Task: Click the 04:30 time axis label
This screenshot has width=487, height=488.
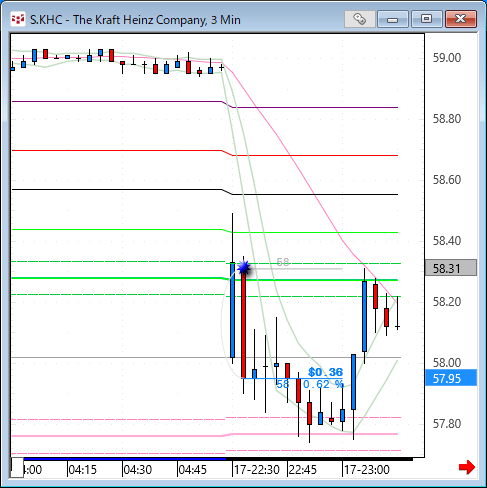Action: pyautogui.click(x=138, y=470)
